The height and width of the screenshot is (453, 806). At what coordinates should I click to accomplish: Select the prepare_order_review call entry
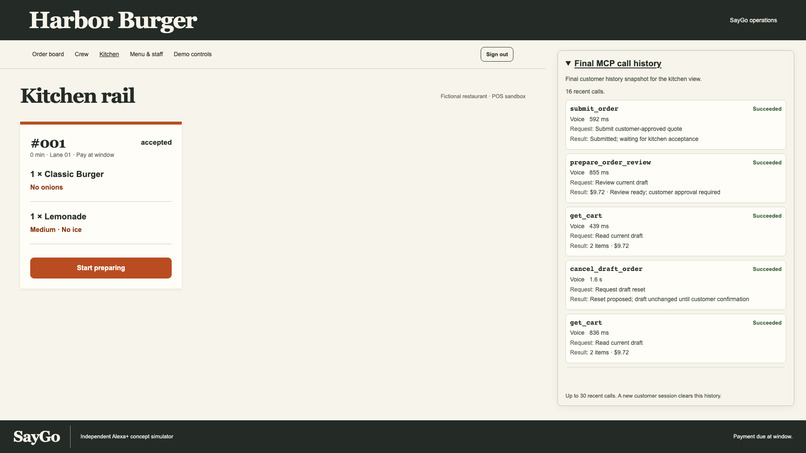(675, 178)
